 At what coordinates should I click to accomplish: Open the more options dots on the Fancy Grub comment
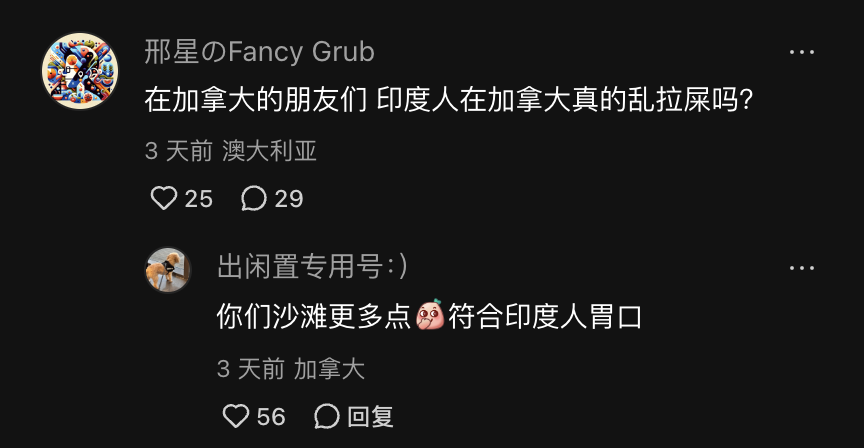pos(801,52)
